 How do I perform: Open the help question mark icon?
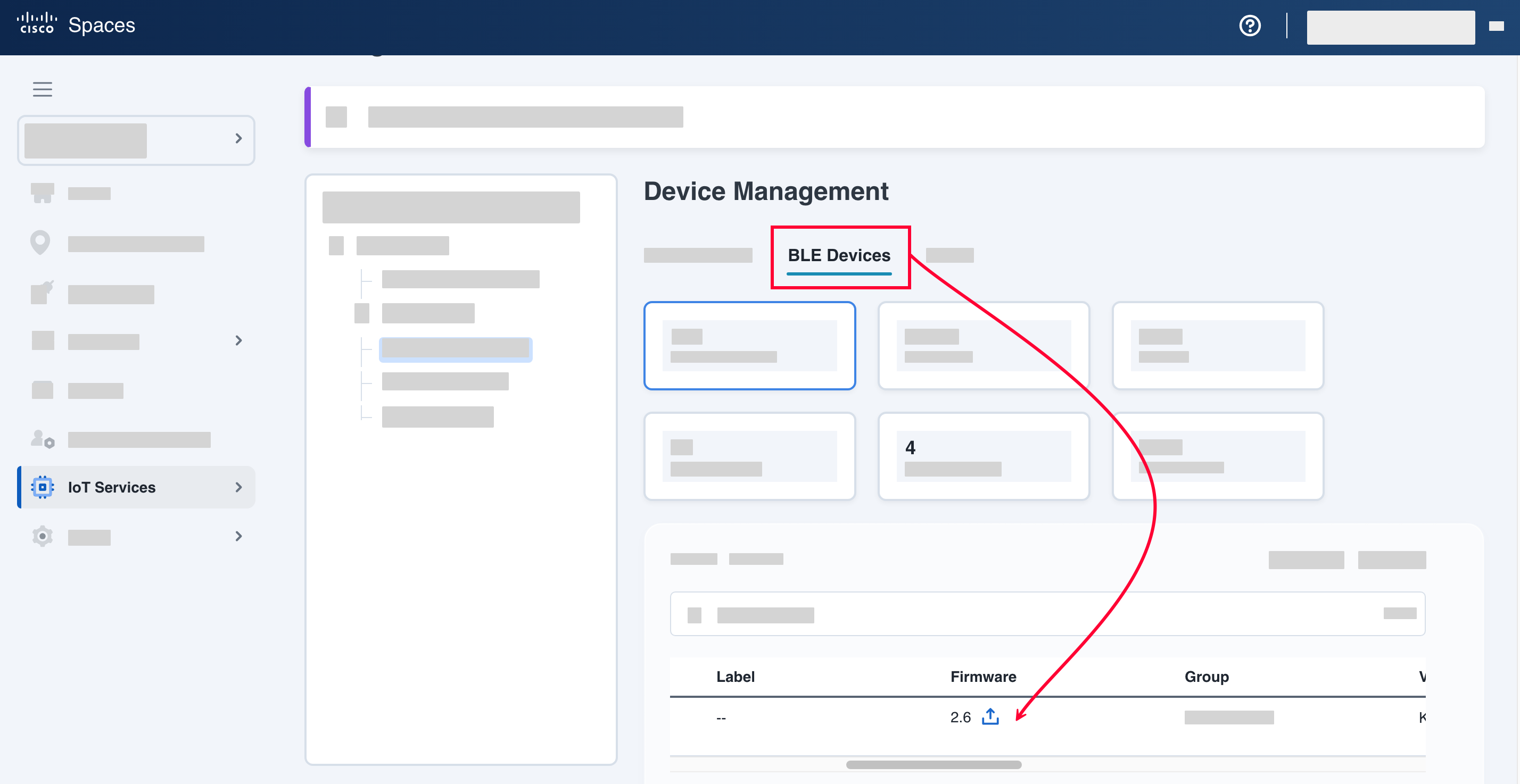click(1250, 26)
